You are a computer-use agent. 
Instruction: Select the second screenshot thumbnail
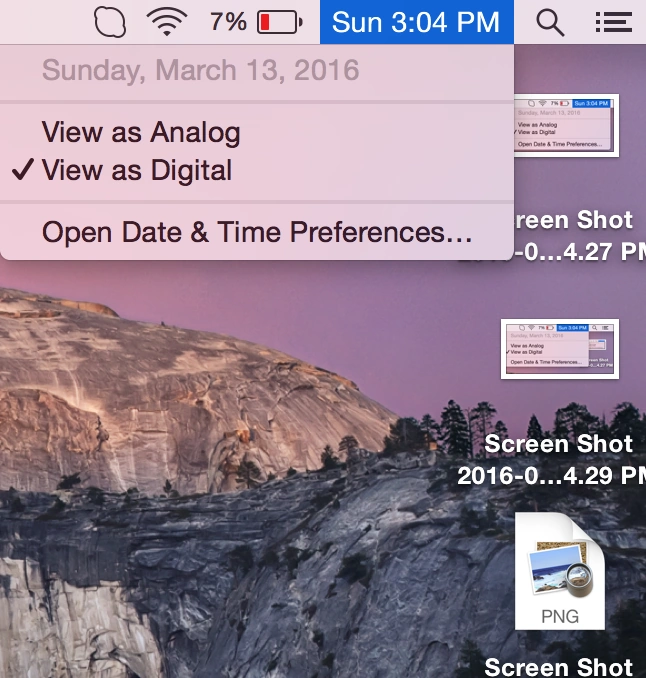[561, 347]
